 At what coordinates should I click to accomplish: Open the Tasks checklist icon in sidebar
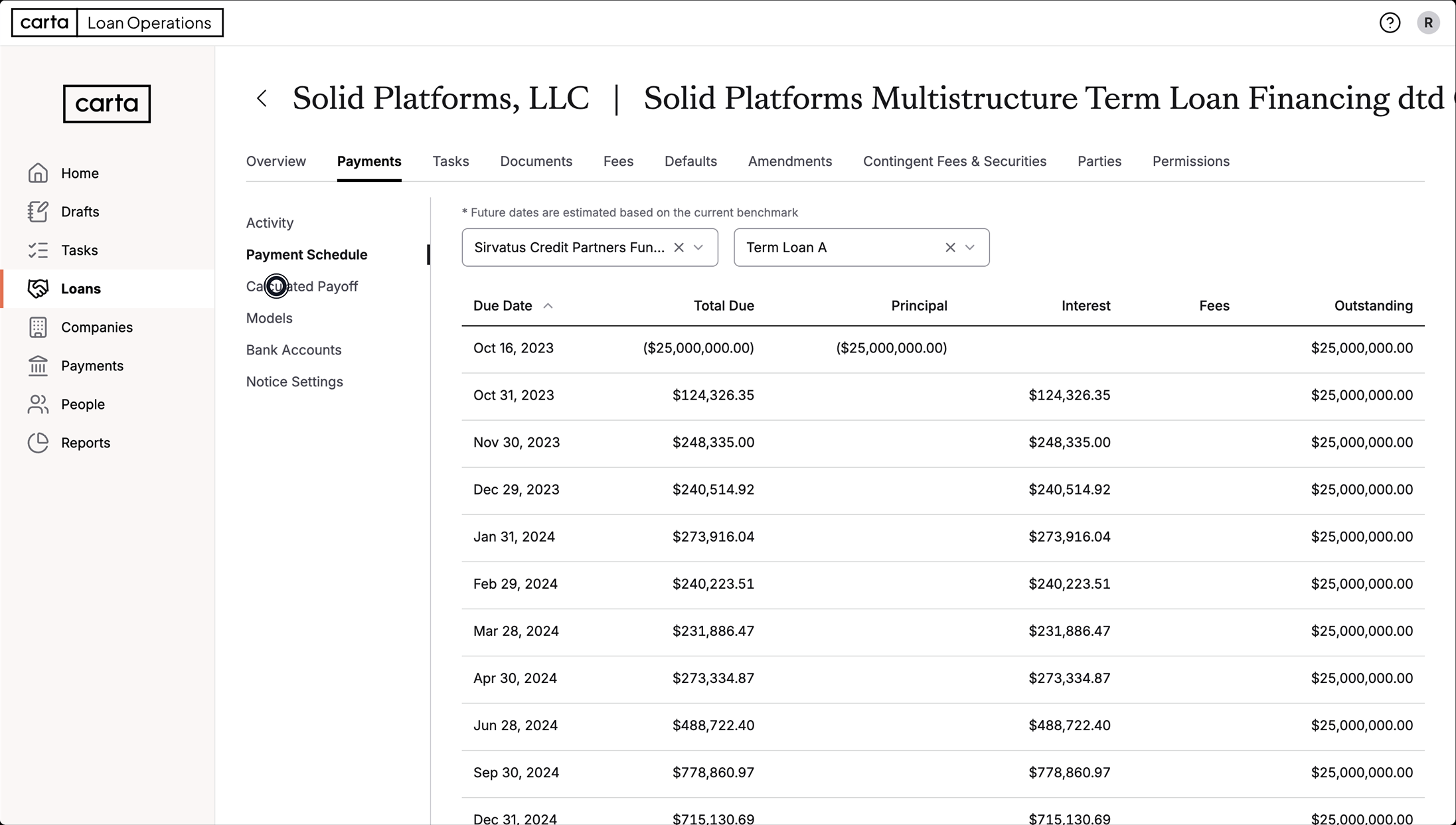[39, 250]
